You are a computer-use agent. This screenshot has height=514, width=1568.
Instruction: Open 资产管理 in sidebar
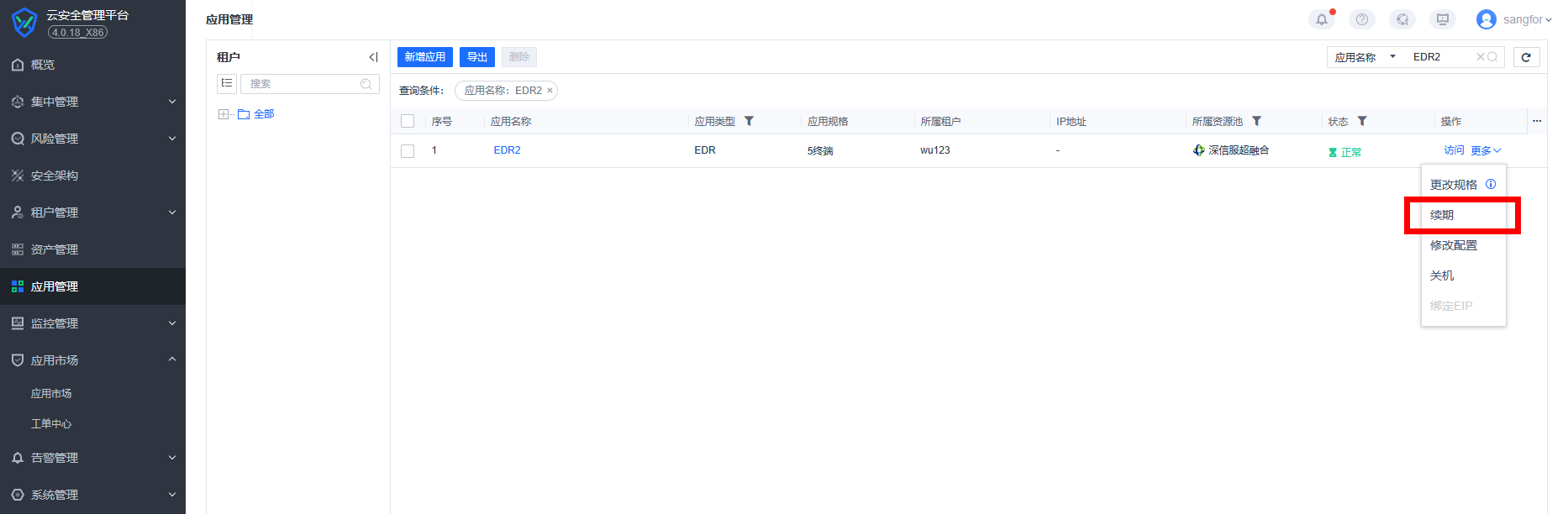click(92, 249)
